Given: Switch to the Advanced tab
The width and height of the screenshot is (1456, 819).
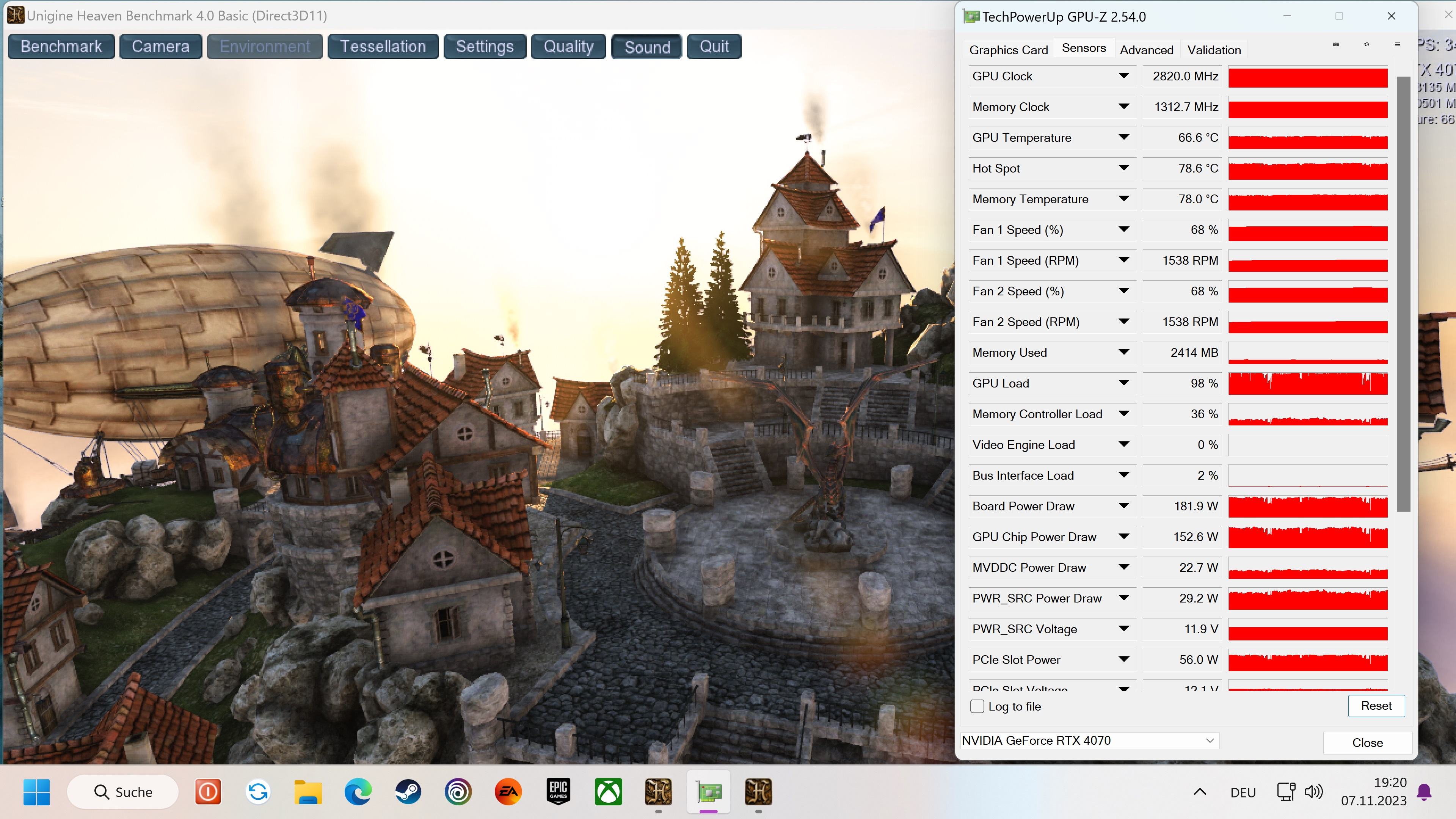Looking at the screenshot, I should [1146, 50].
